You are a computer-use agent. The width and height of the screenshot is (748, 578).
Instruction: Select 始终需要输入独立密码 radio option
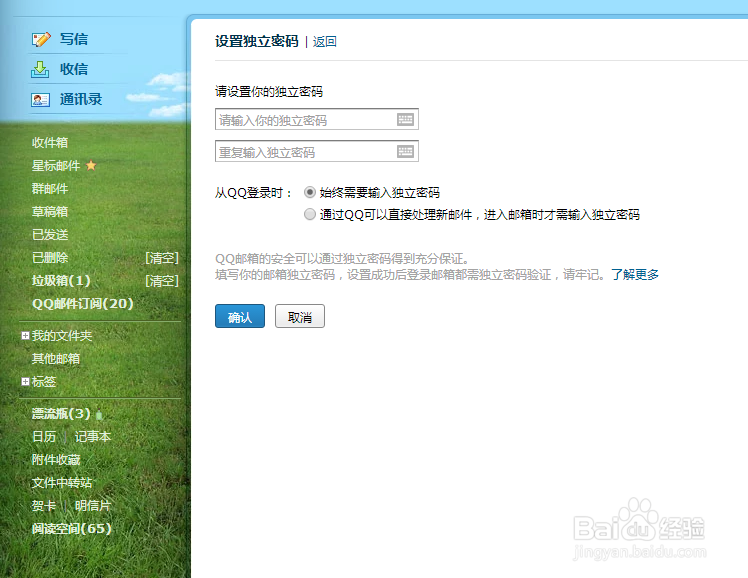[x=310, y=192]
